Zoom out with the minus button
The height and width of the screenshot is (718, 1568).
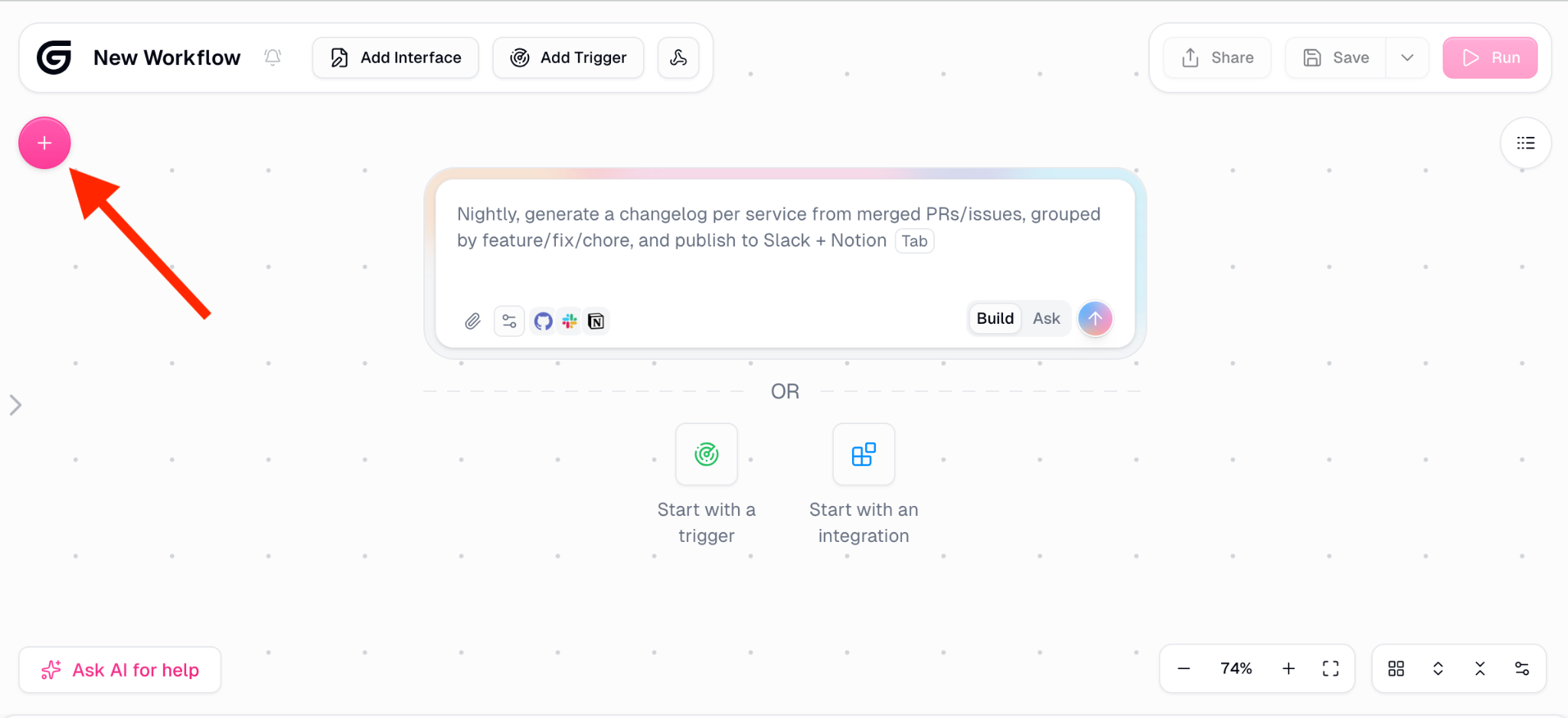(1184, 669)
